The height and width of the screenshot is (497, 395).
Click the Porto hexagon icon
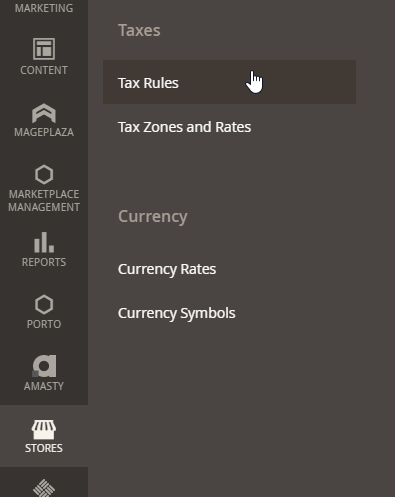point(44,305)
